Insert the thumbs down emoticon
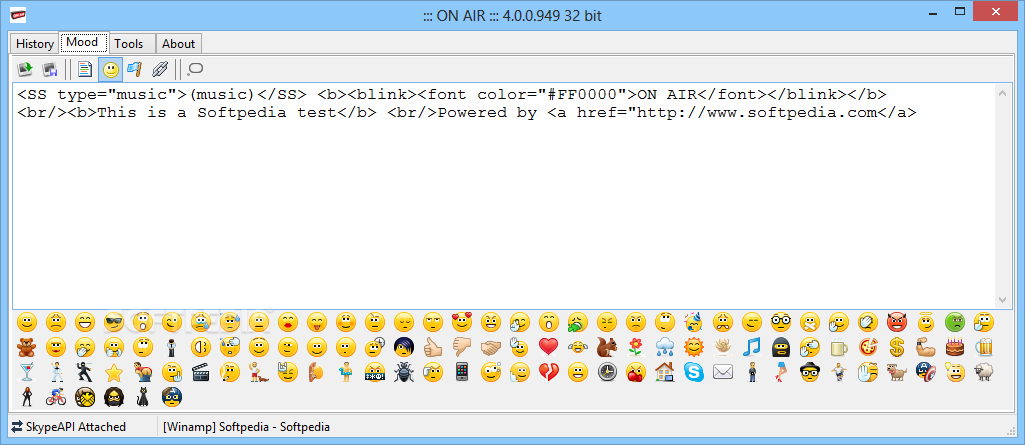The width and height of the screenshot is (1025, 445). (x=462, y=346)
